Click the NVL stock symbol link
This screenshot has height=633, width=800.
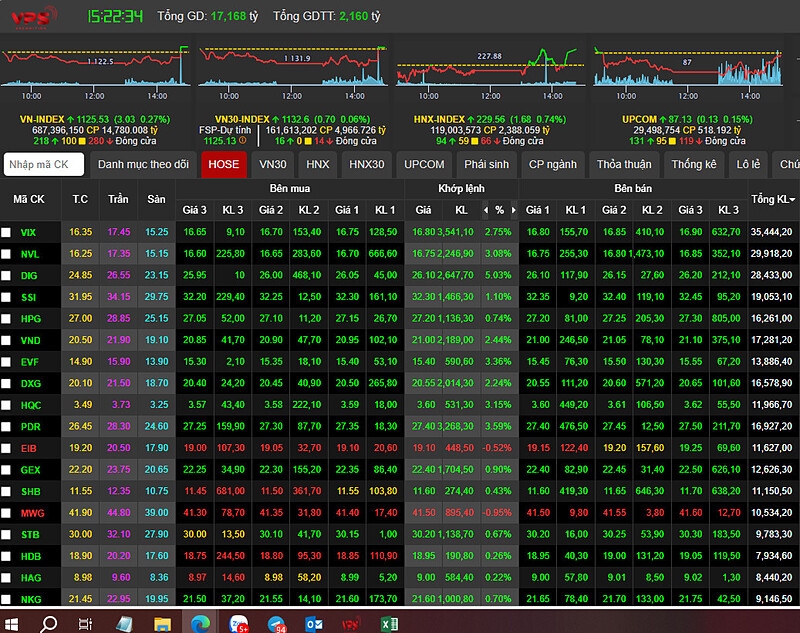point(30,254)
